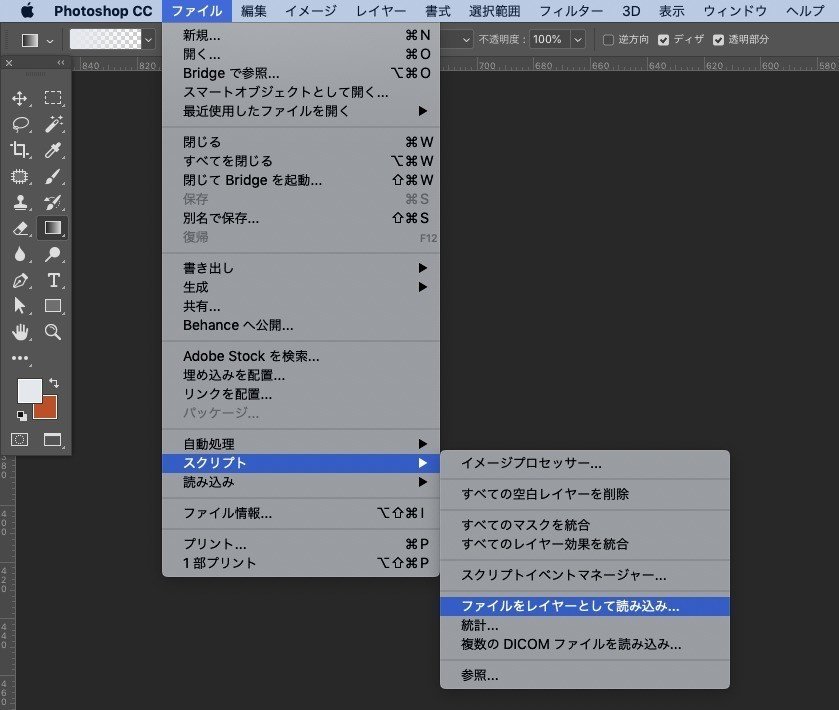
Task: Collapse the tools panel with double arrows
Action: 61,63
